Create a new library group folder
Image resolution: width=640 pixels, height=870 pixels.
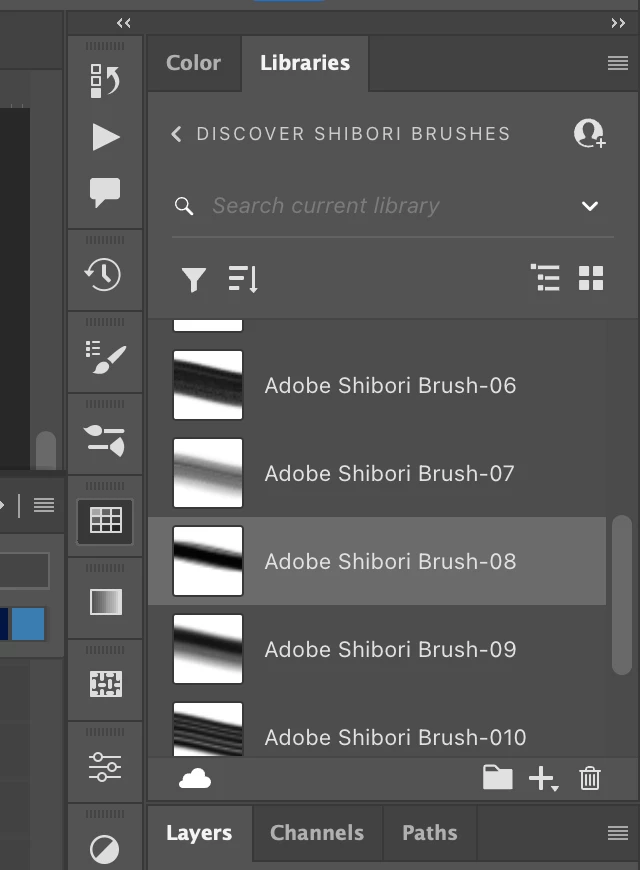coord(497,777)
